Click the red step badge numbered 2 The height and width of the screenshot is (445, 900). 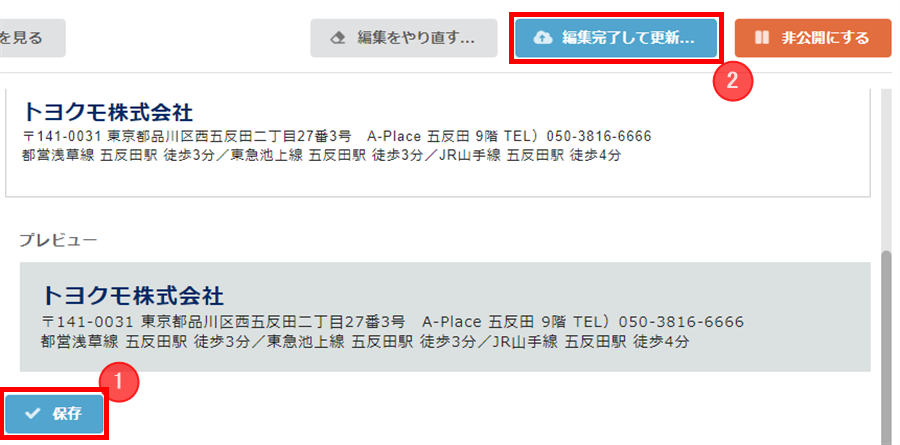732,81
